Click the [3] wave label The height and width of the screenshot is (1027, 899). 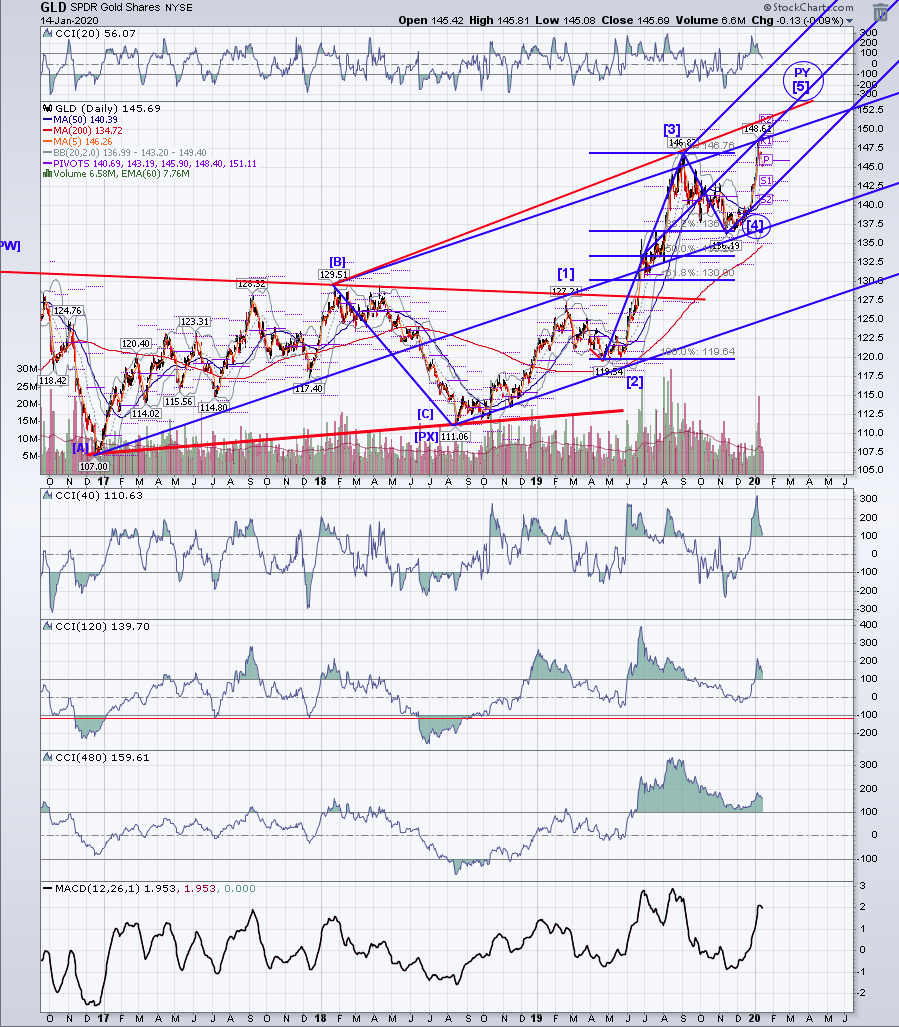672,129
